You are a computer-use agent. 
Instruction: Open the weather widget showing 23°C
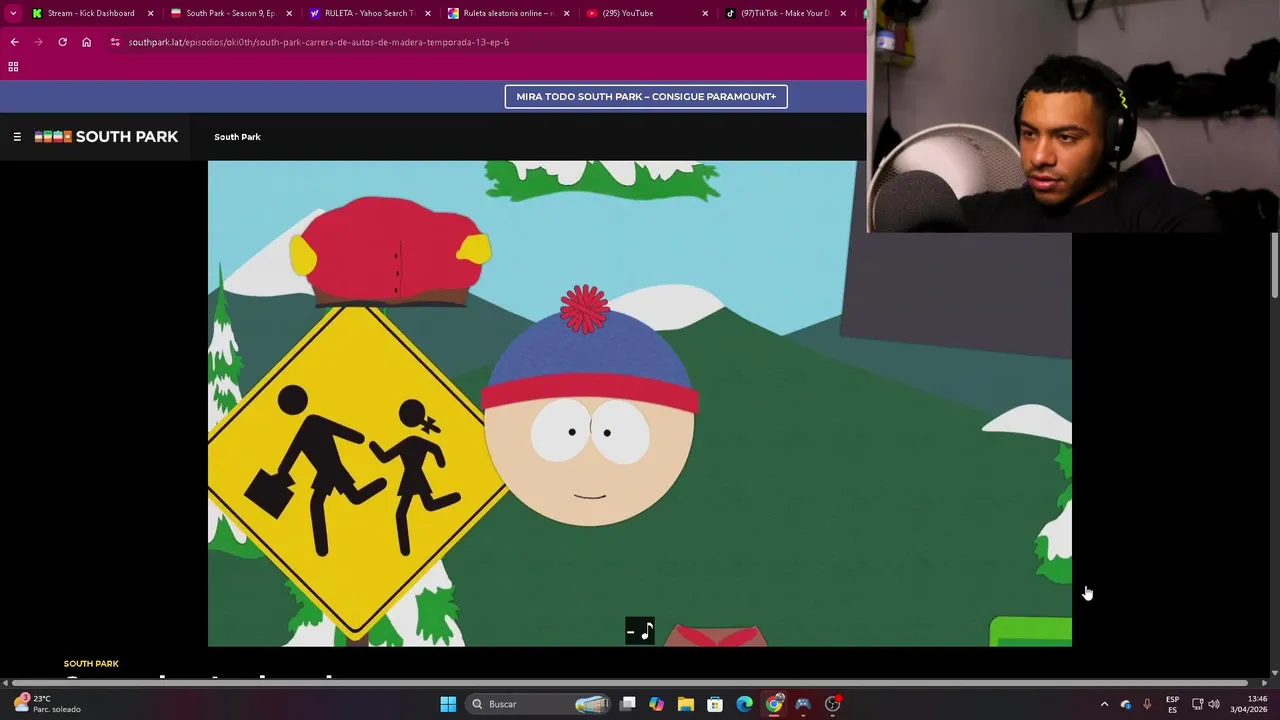[48, 704]
